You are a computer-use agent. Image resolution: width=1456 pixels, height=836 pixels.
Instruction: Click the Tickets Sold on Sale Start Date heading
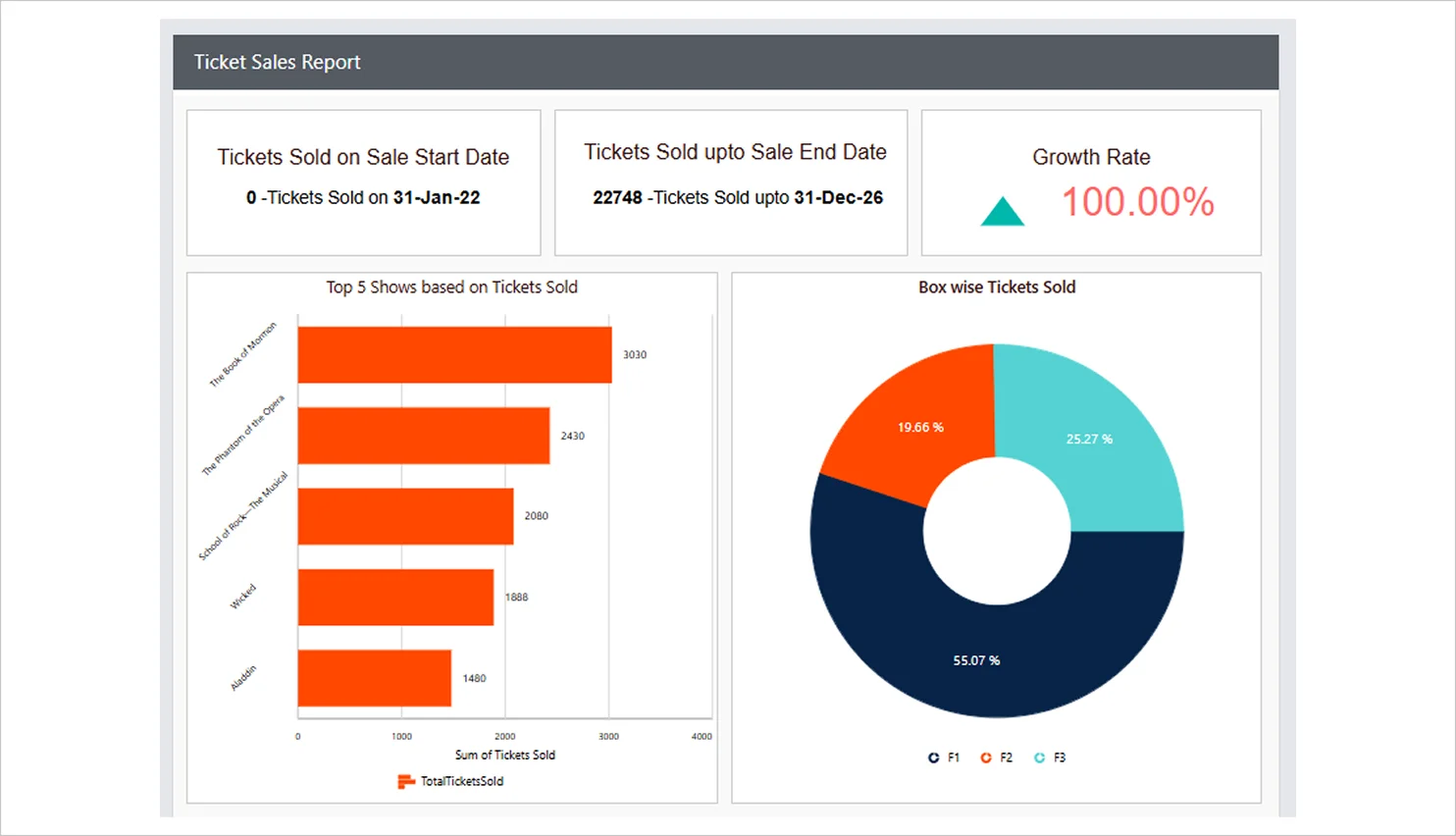tap(363, 157)
